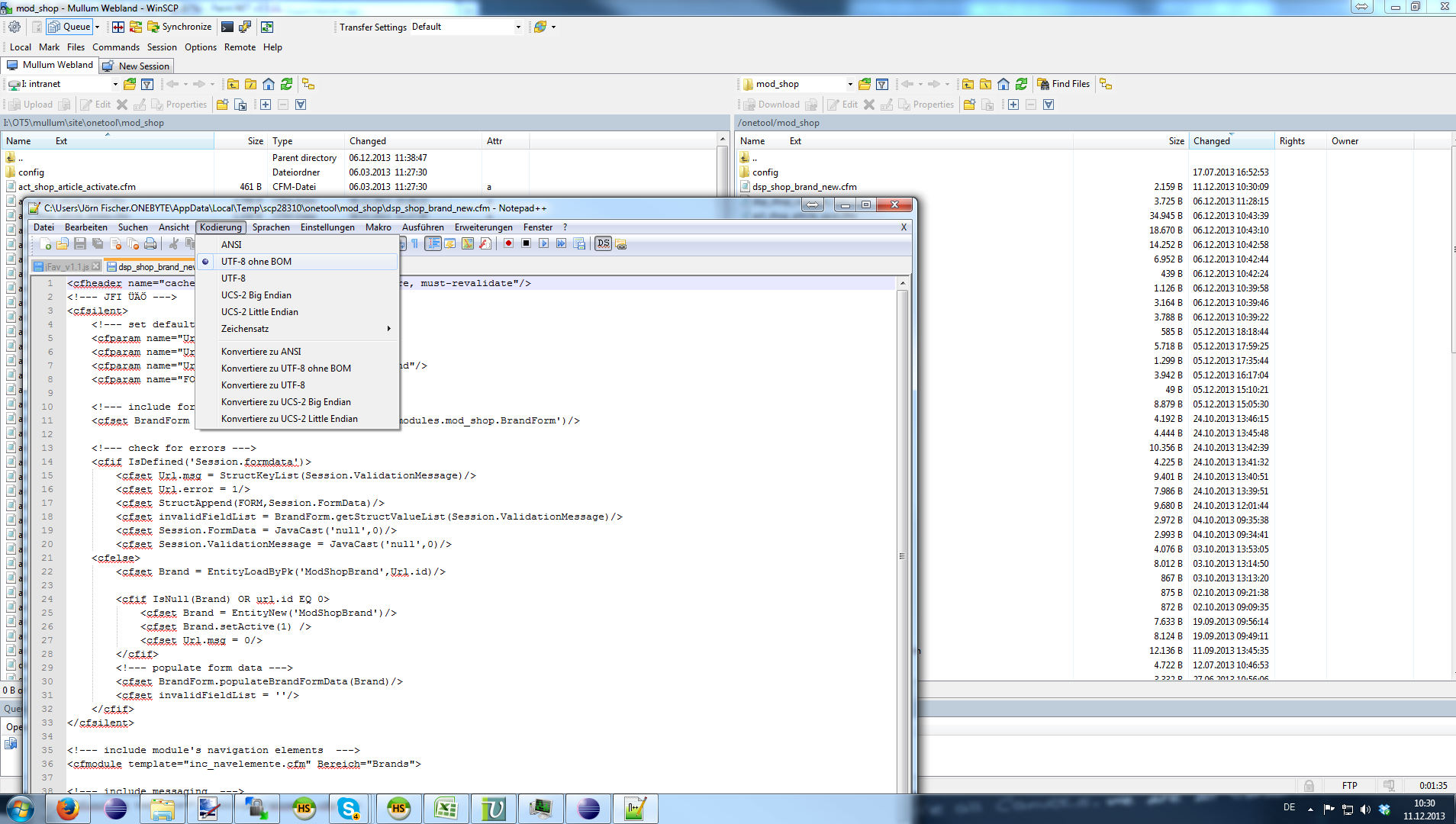Click the local panel home directory icon
This screenshot has height=824, width=1456.
269,84
